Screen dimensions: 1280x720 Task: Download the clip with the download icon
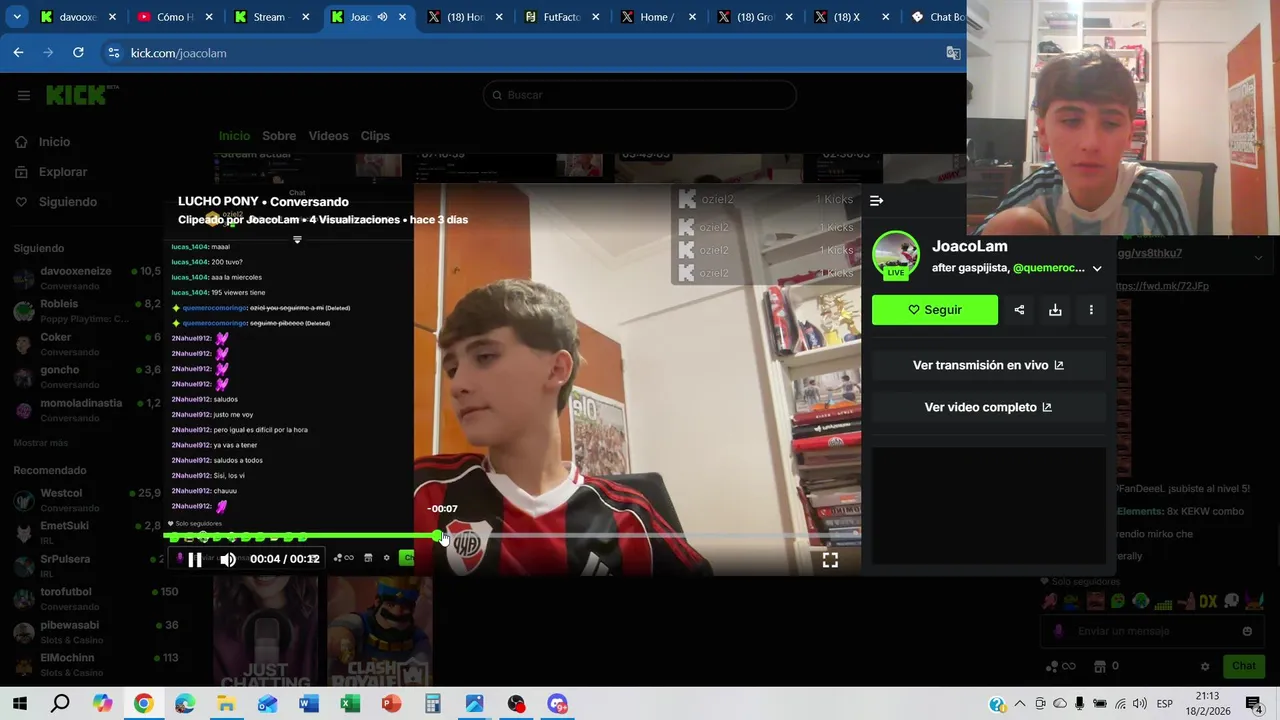tap(1055, 310)
